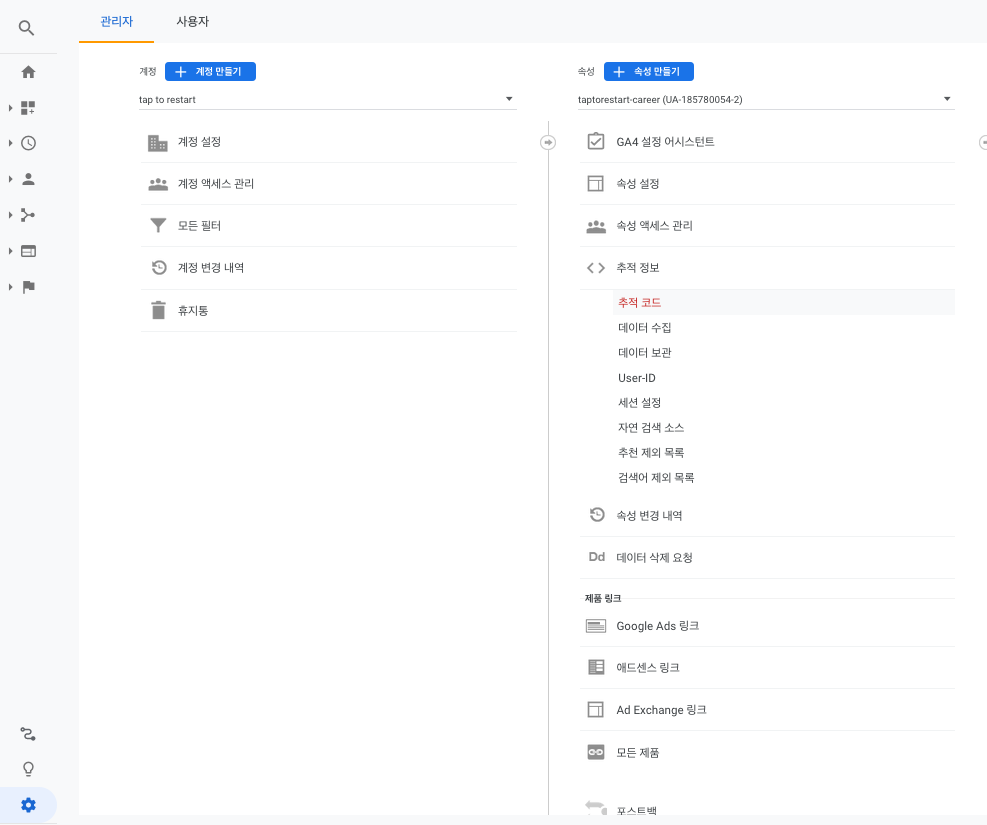Viewport: 987px width, 825px height.
Task: Click the 애드센스 링크 icon
Action: pyautogui.click(x=595, y=667)
